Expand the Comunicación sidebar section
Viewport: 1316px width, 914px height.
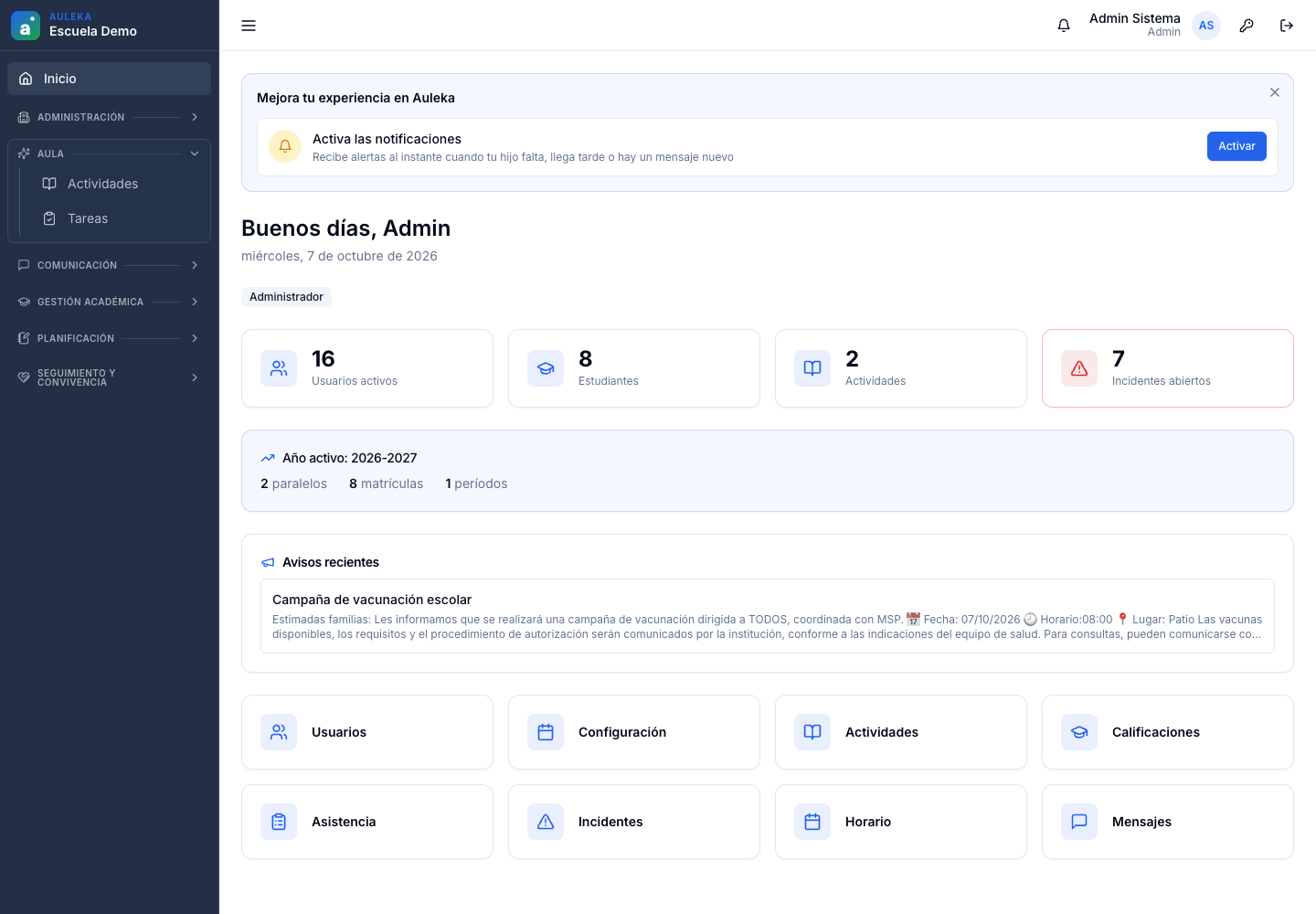coord(109,265)
